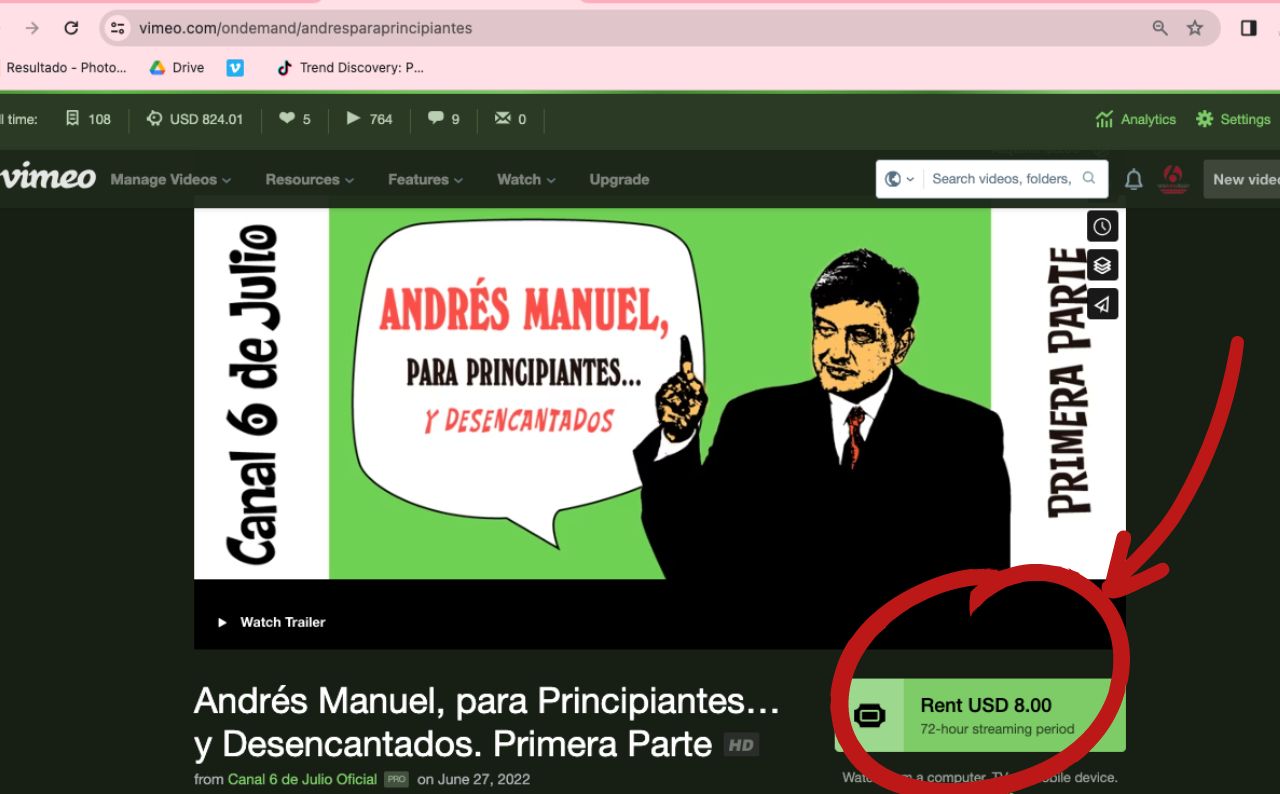Open the Vimeo bookmark icon
1280x794 pixels.
(235, 68)
